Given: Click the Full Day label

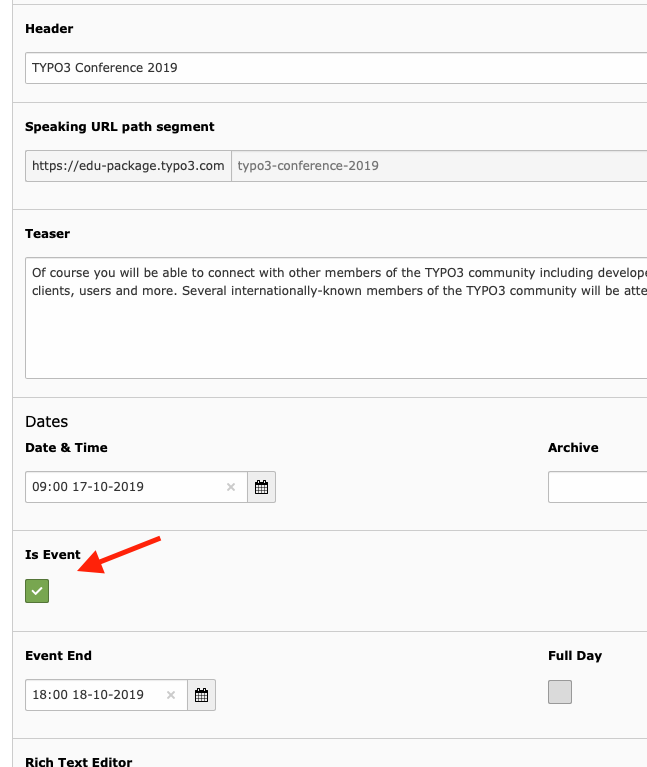Looking at the screenshot, I should click(x=575, y=656).
